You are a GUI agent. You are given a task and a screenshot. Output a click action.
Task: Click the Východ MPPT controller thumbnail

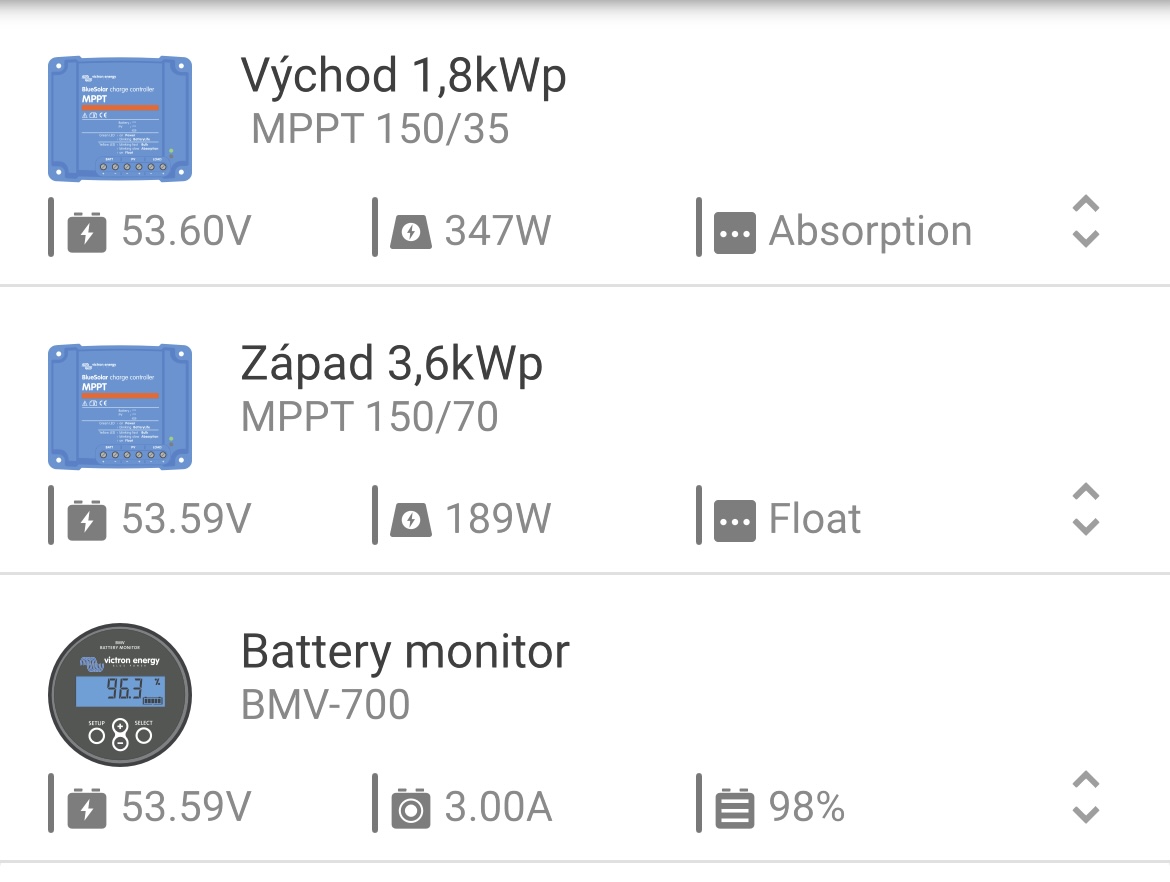coord(120,119)
